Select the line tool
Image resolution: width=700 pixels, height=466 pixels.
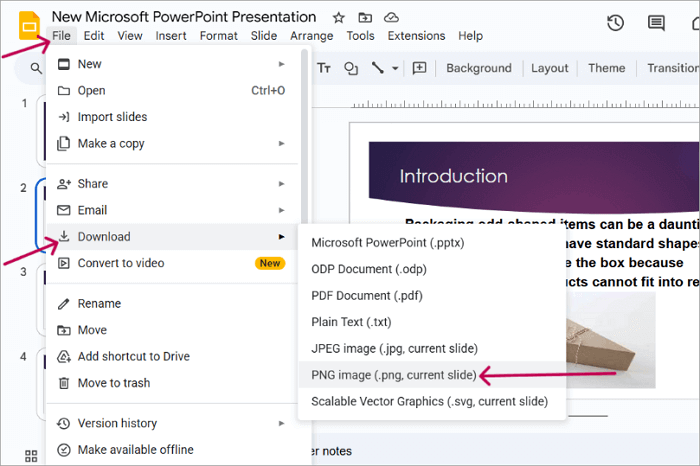point(378,68)
